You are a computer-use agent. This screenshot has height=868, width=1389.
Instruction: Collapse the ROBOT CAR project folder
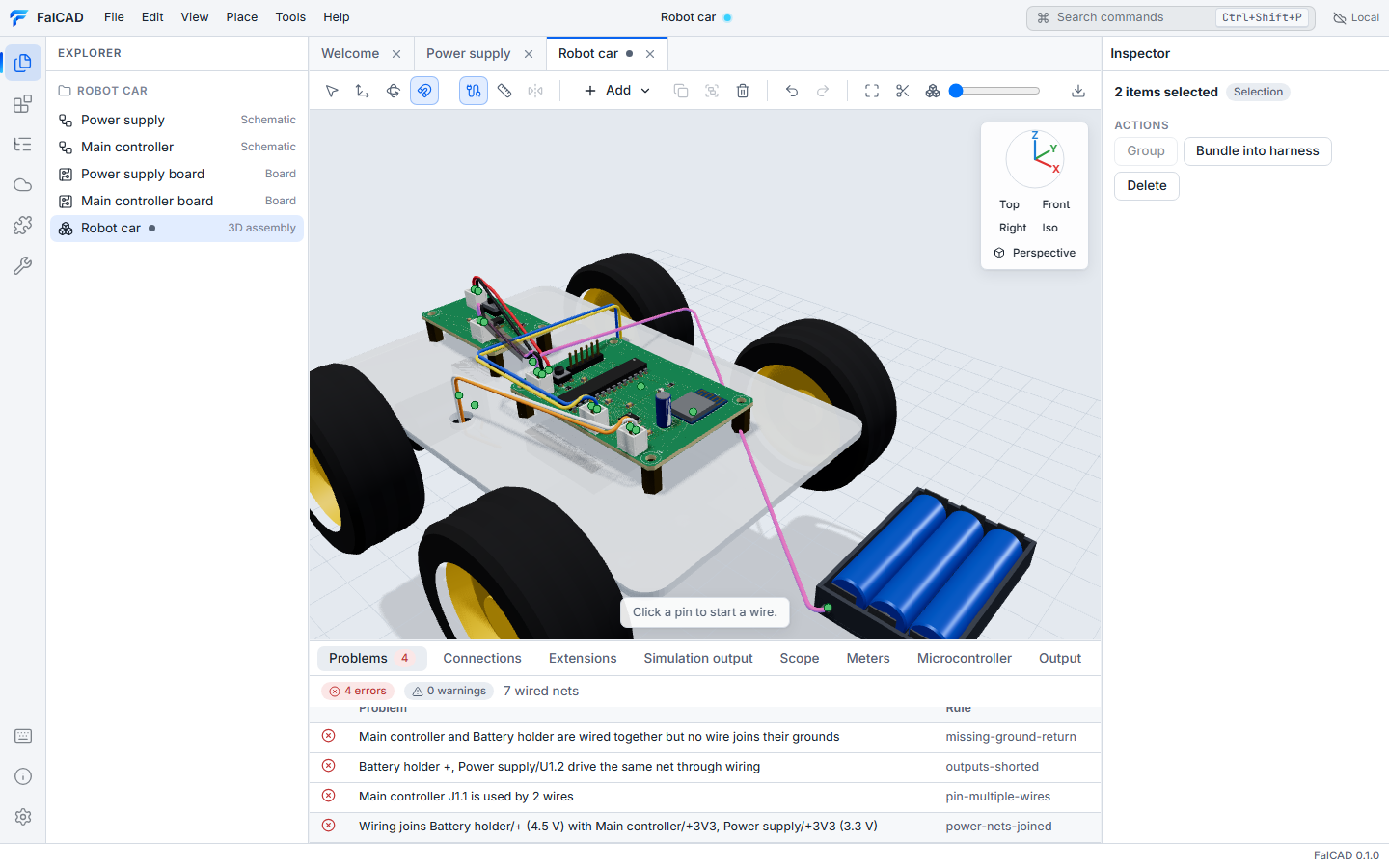(103, 91)
